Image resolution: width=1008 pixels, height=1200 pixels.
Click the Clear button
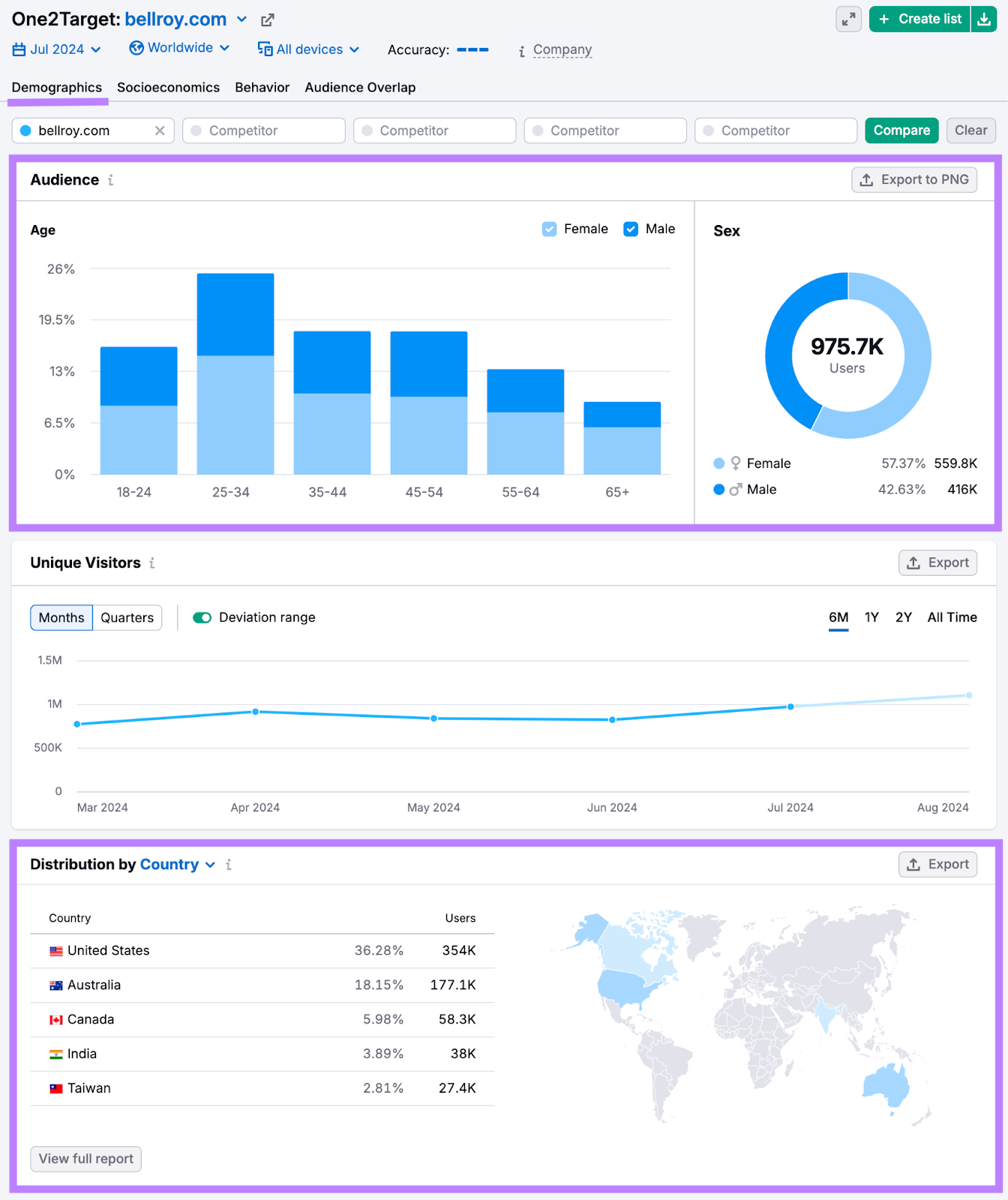tap(971, 130)
